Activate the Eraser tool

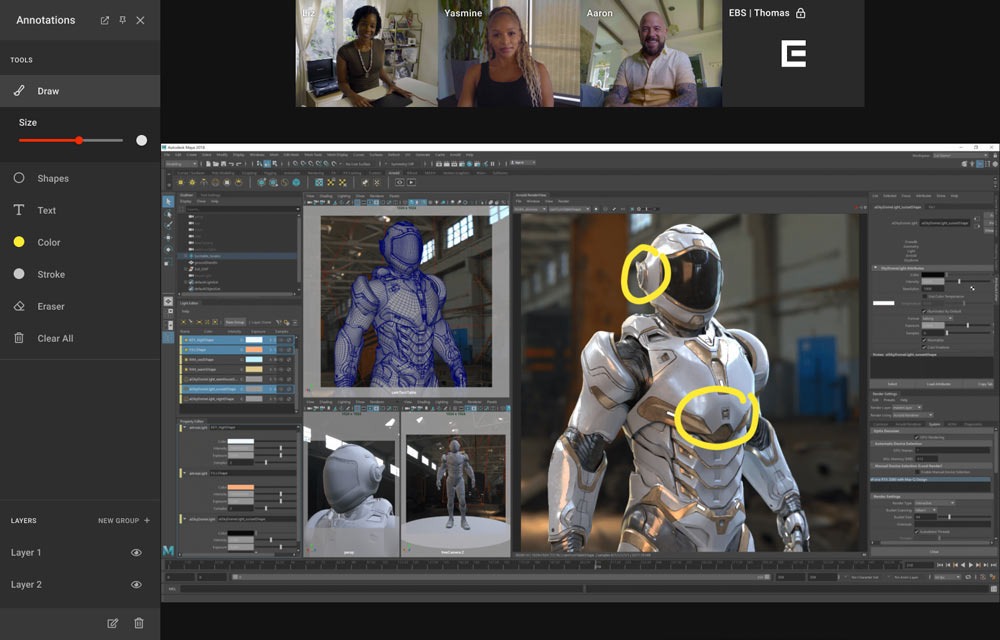(80, 307)
